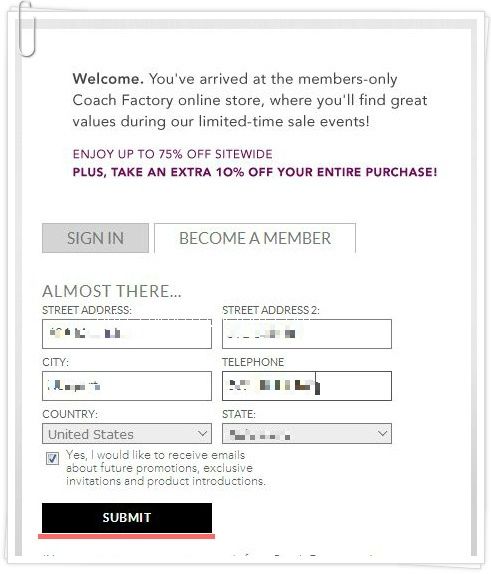Focus the Street Address 2 field
Screen dimensions: 491x574
[307, 334]
